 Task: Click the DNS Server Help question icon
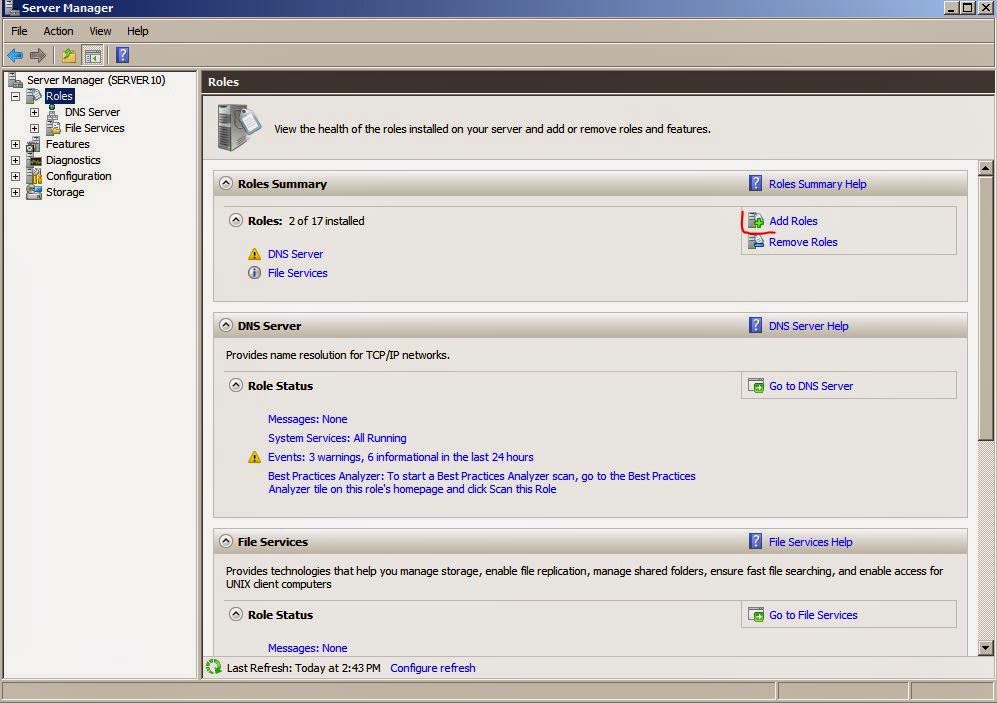(755, 325)
